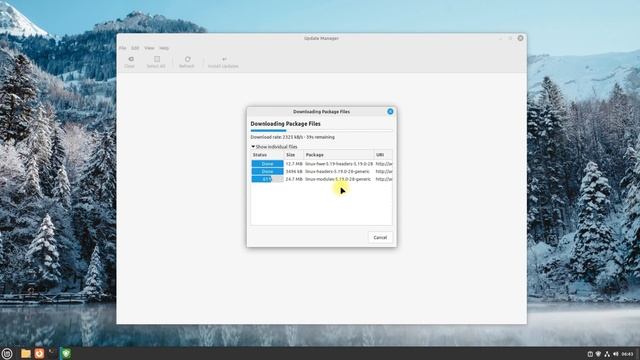Click the leftmost system tray icon
Viewport: 640px width, 360px height.
click(590, 354)
